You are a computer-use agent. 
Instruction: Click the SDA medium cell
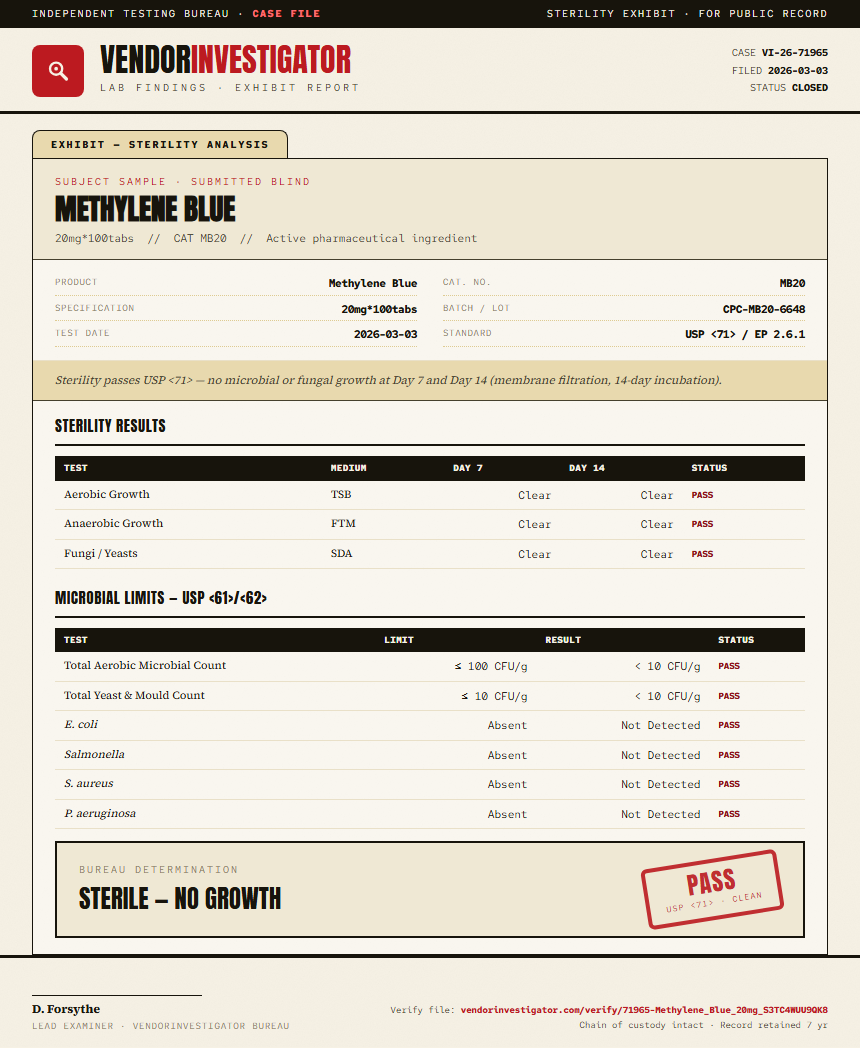coord(341,553)
